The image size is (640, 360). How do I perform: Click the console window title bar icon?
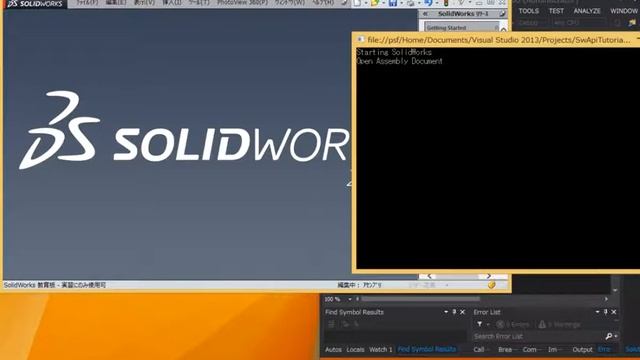(360, 40)
